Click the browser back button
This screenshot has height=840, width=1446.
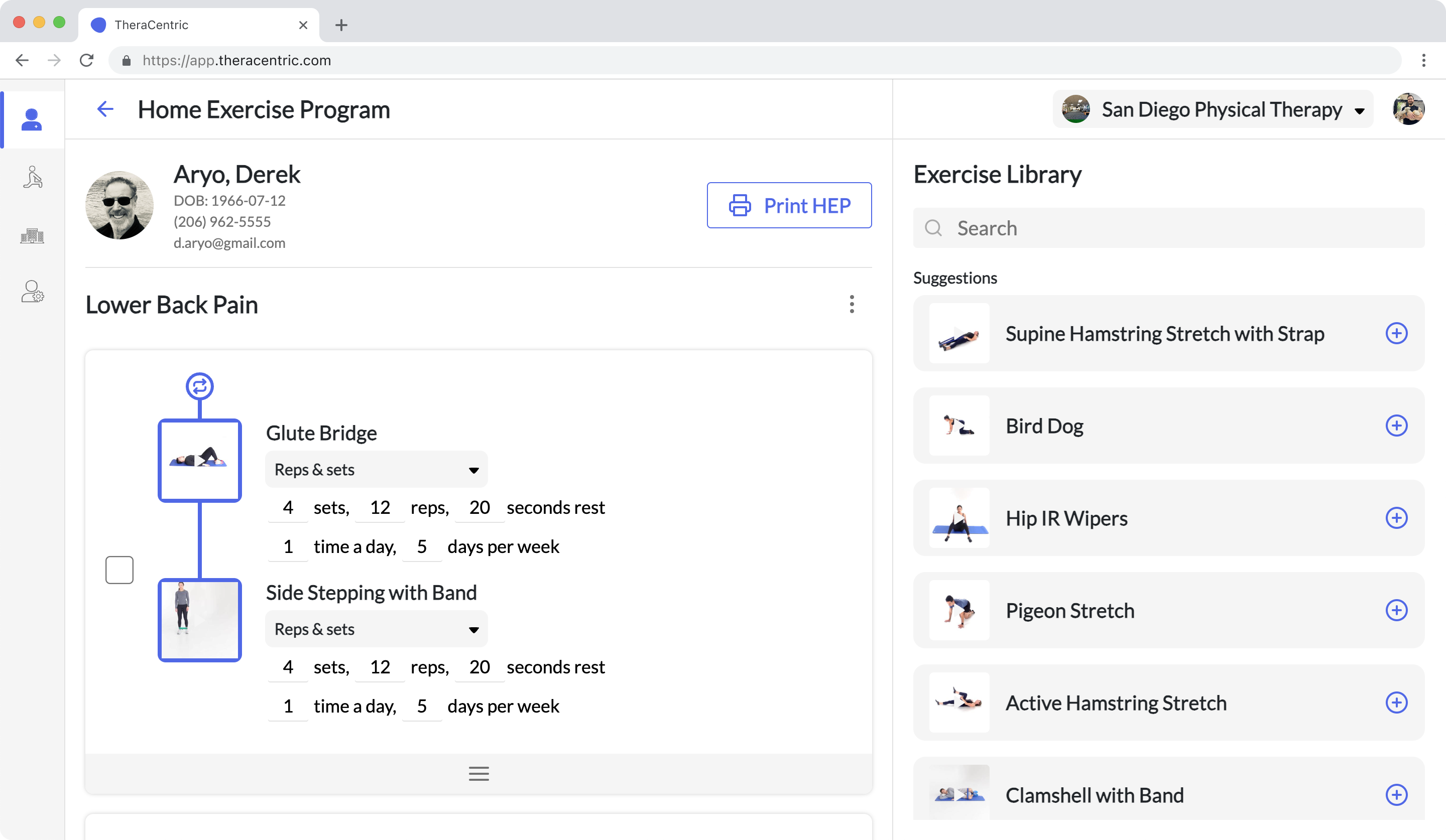(22, 60)
